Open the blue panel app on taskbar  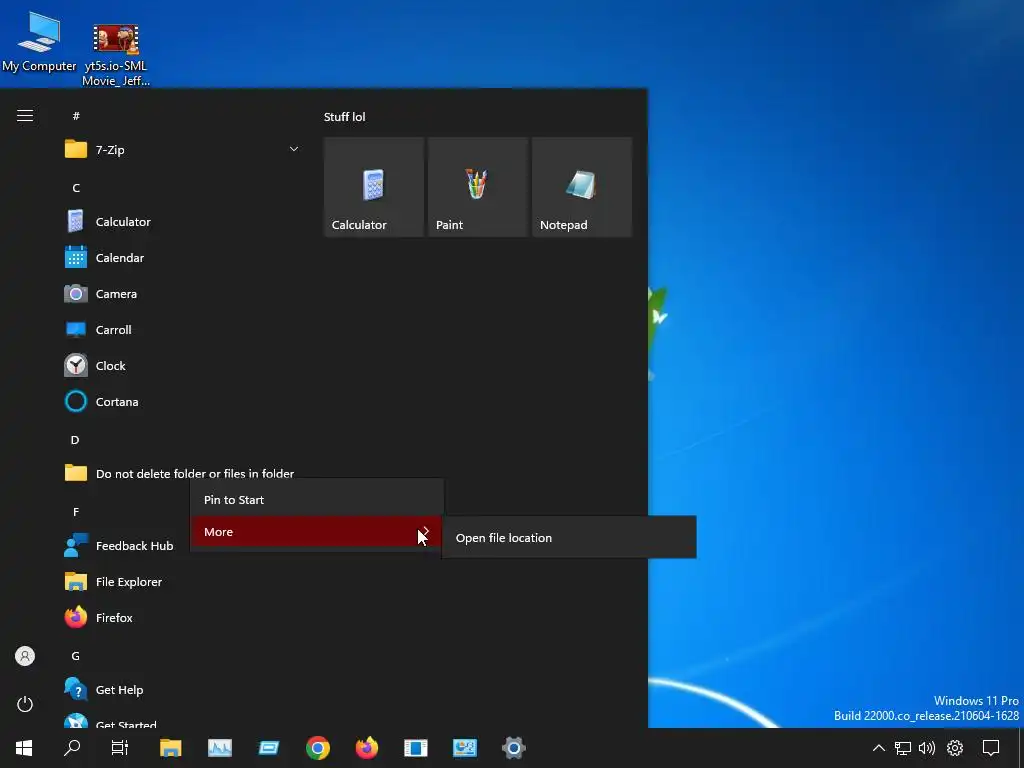pos(415,748)
